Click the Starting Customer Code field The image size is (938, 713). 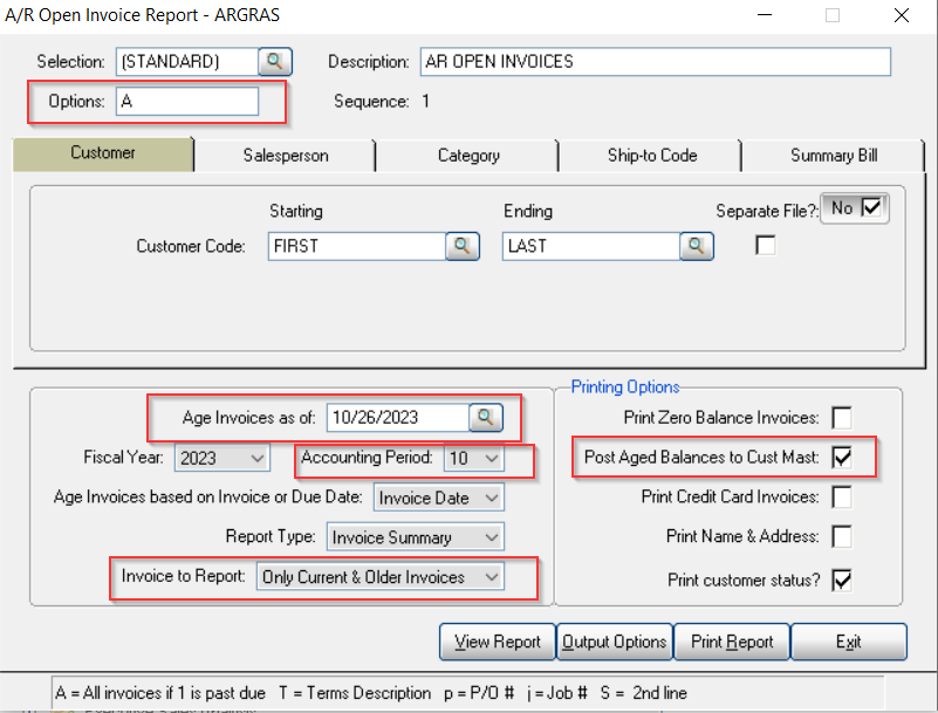tap(357, 246)
